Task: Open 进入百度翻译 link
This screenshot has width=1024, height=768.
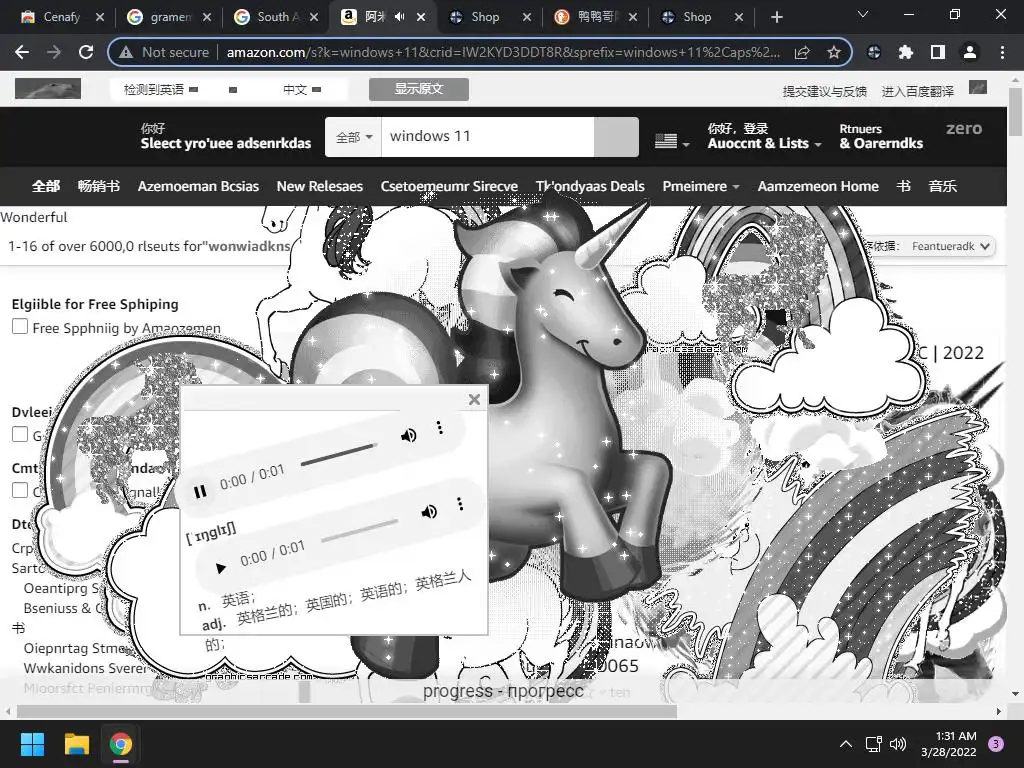Action: pyautogui.click(x=918, y=91)
